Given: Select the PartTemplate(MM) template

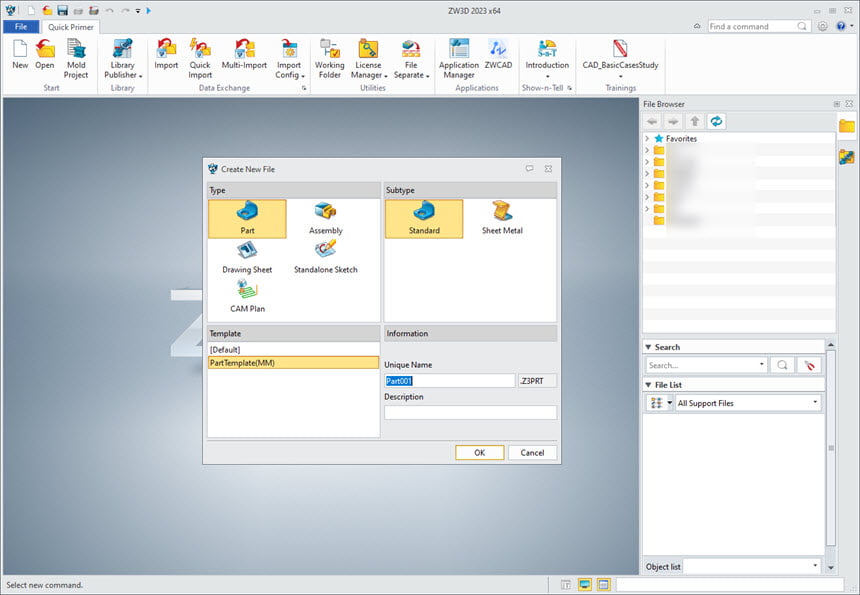Looking at the screenshot, I should pos(293,362).
